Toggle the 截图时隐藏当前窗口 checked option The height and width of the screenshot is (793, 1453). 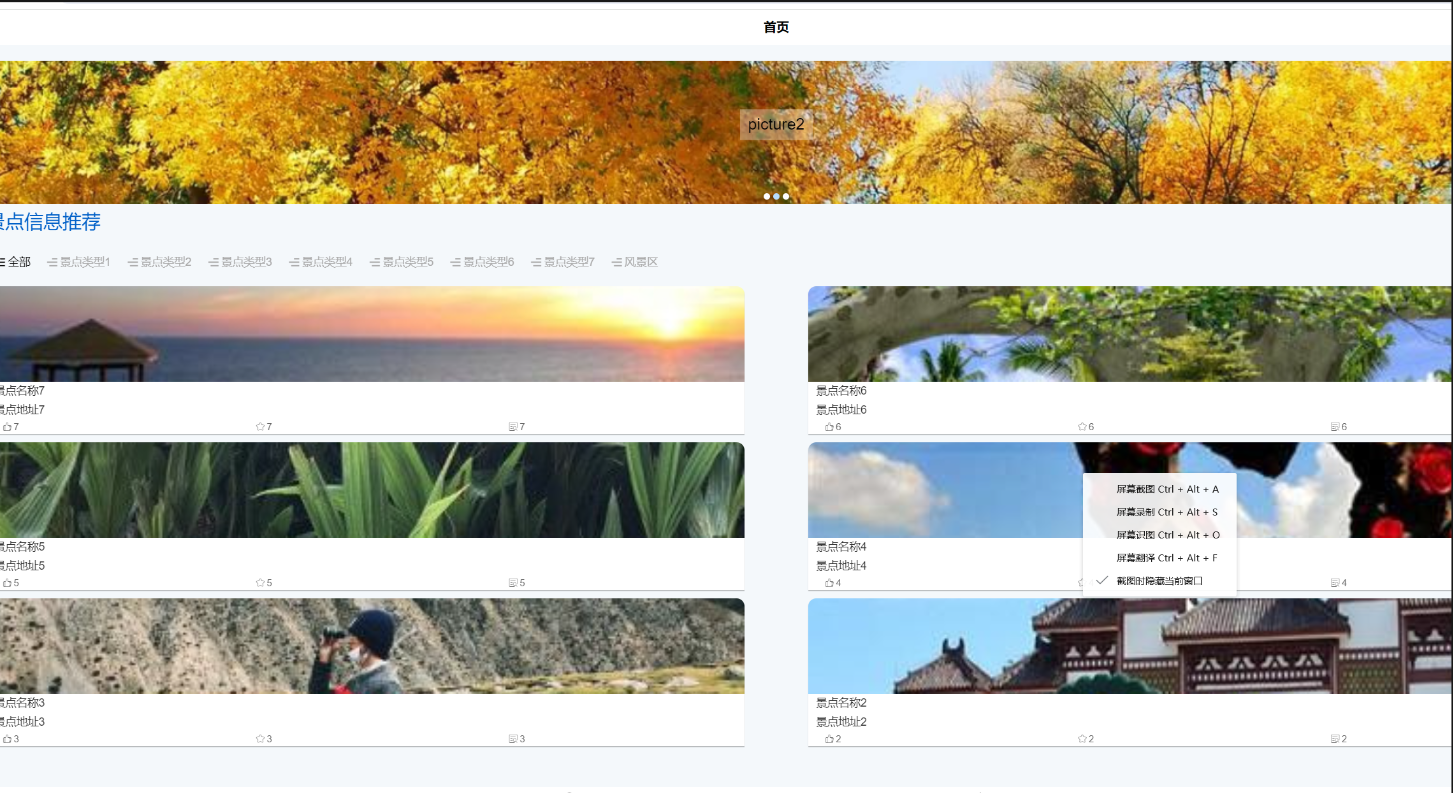pos(1159,581)
